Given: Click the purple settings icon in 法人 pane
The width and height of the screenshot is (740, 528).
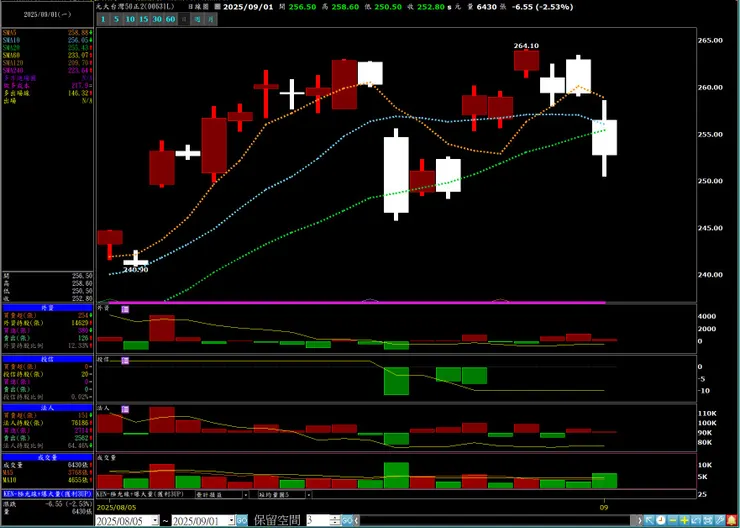Looking at the screenshot, I should 125,409.
